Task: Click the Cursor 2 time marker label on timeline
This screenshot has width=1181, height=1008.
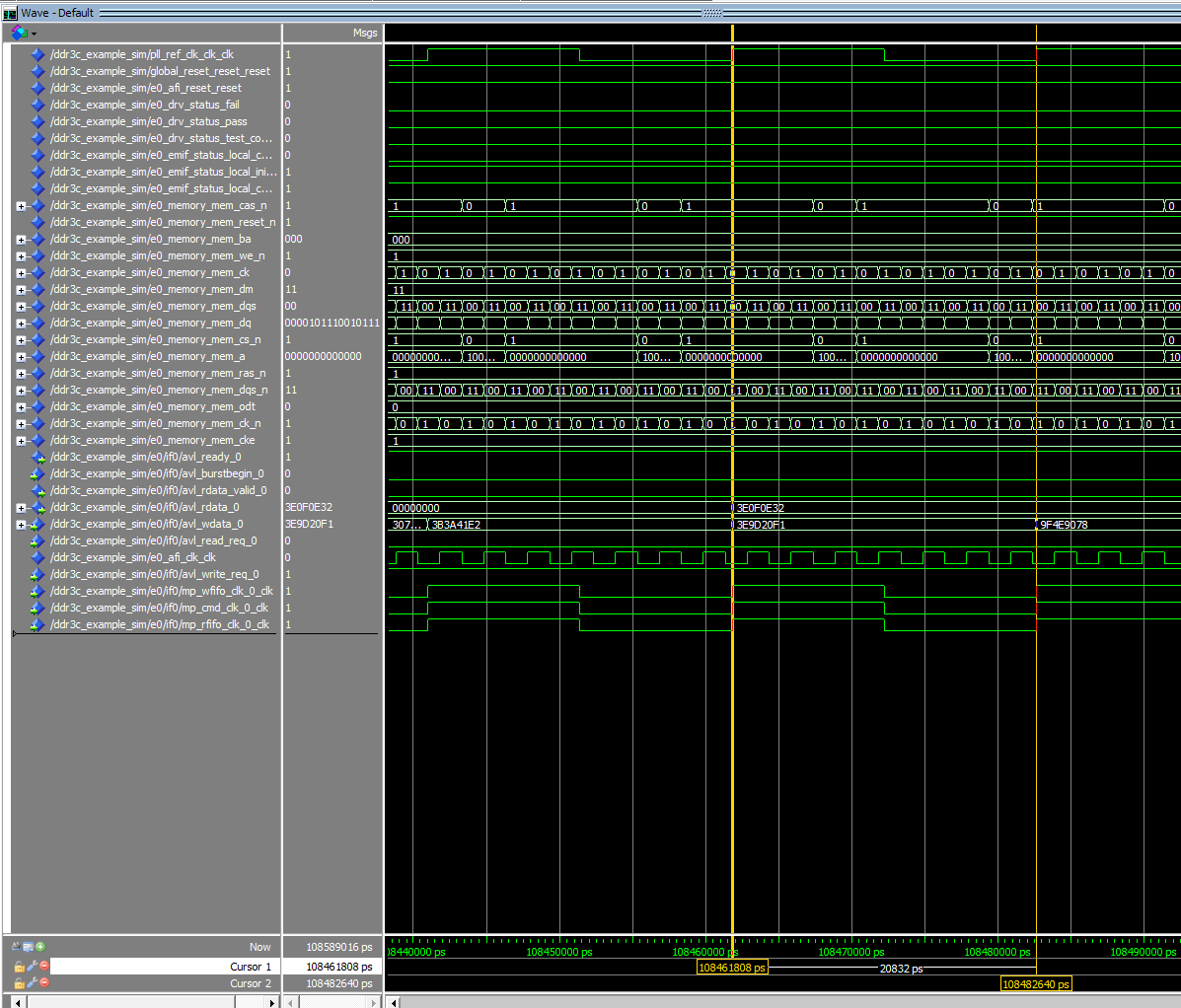Action: tap(1035, 984)
